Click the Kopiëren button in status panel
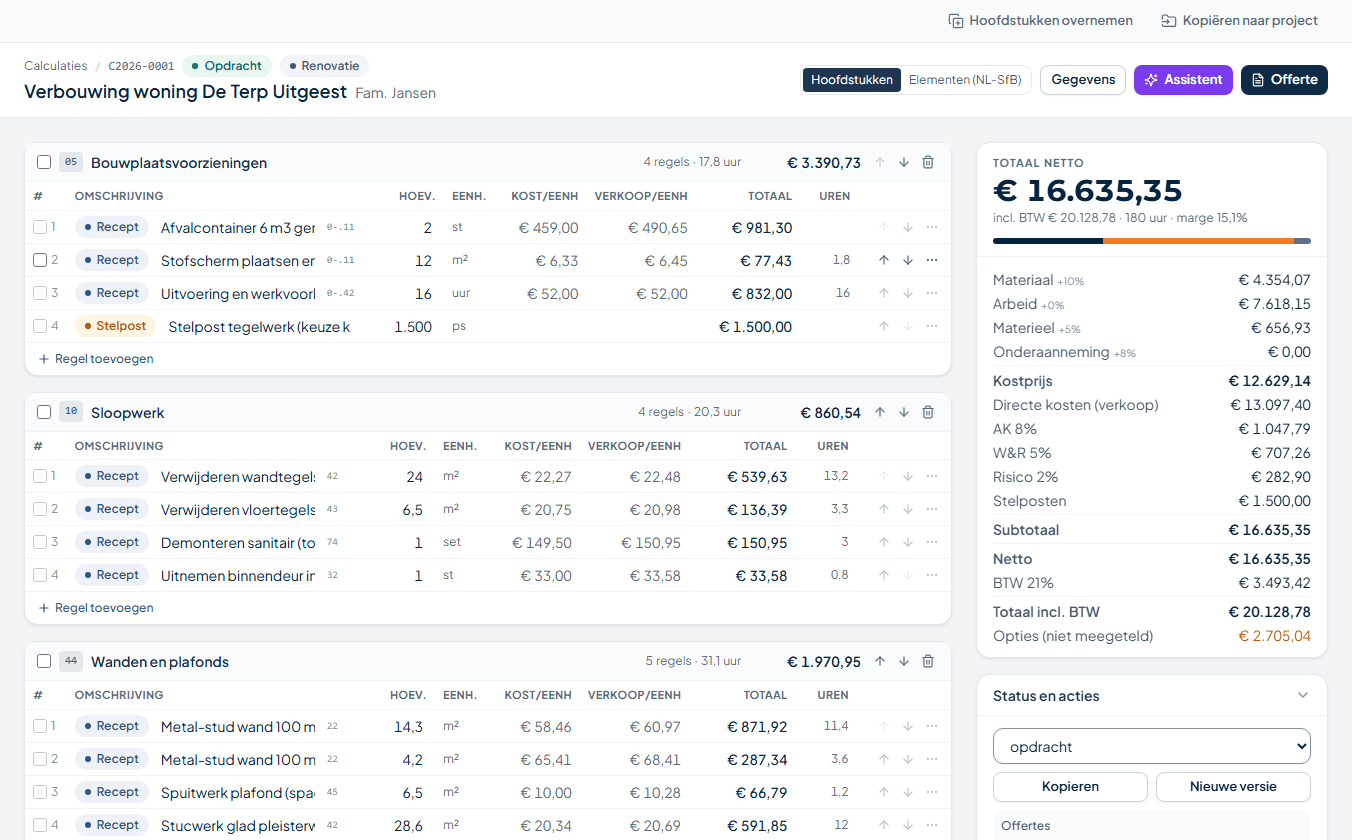 click(1070, 786)
